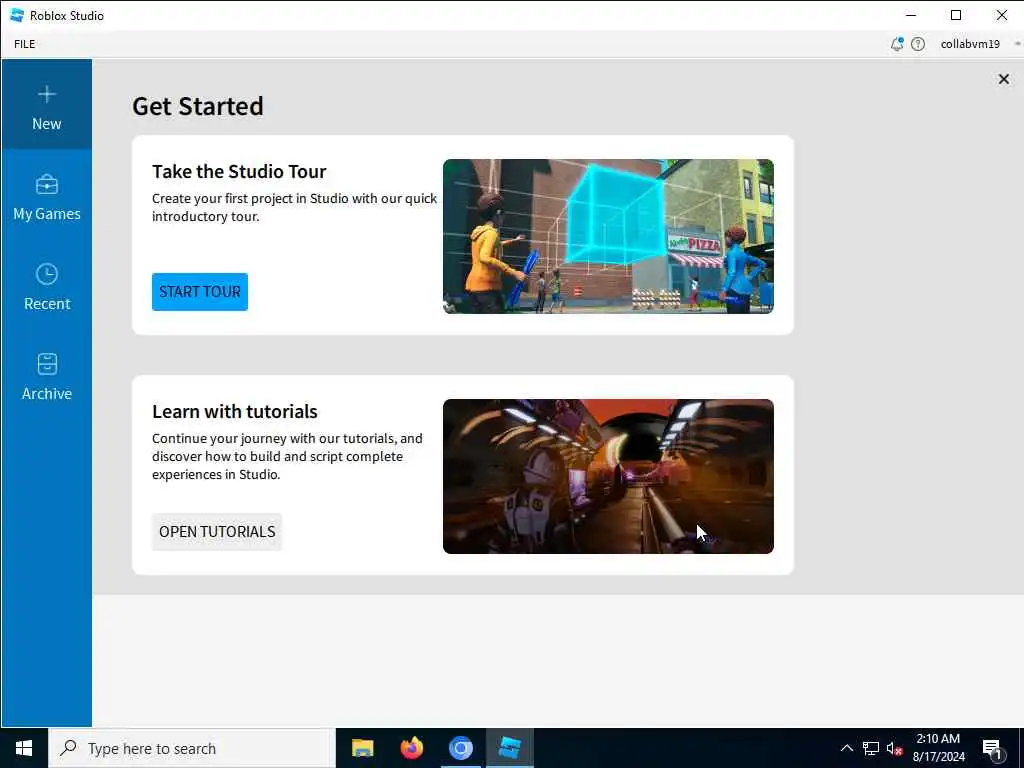Open the Windows Start menu
The width and height of the screenshot is (1024, 768).
(24, 748)
